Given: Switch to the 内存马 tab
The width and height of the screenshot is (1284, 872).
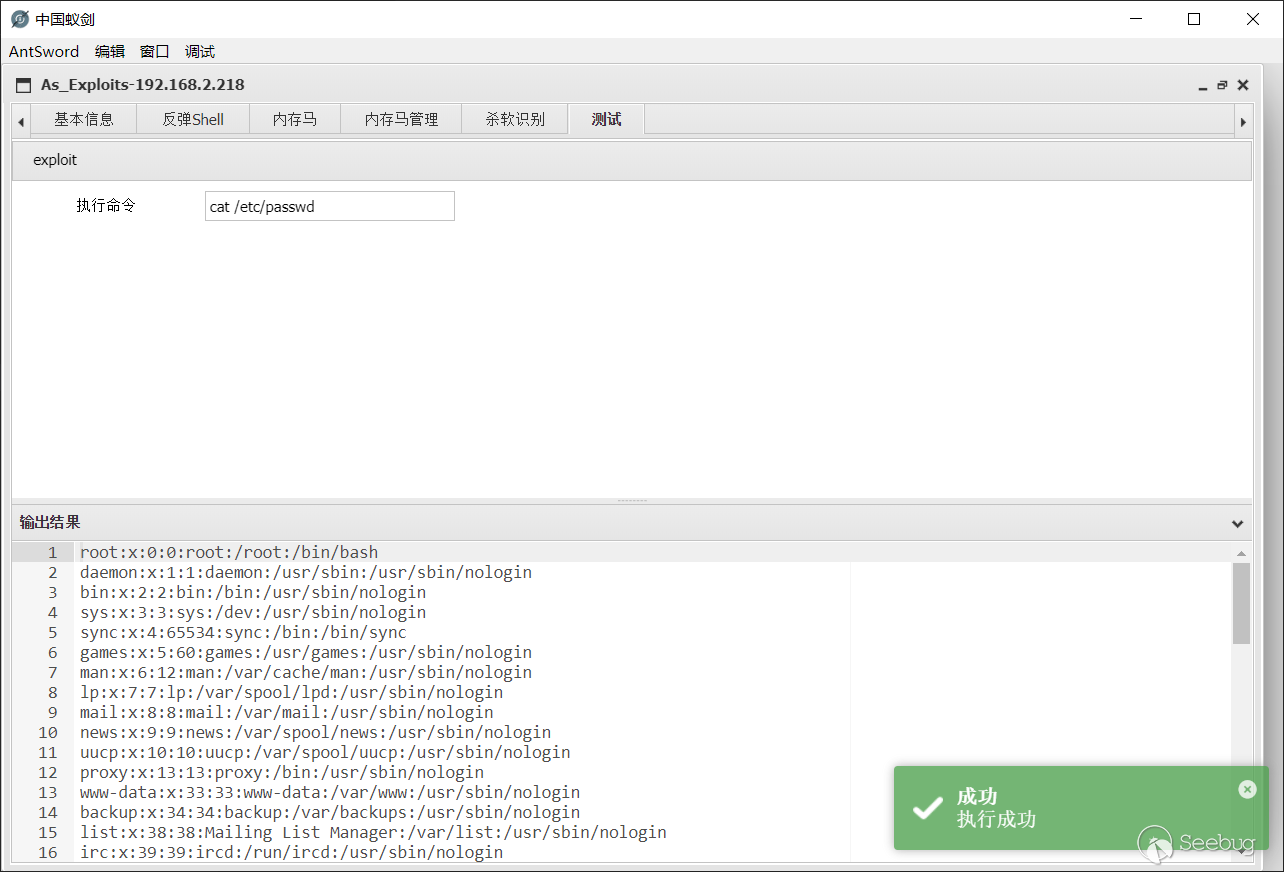Looking at the screenshot, I should click(295, 119).
